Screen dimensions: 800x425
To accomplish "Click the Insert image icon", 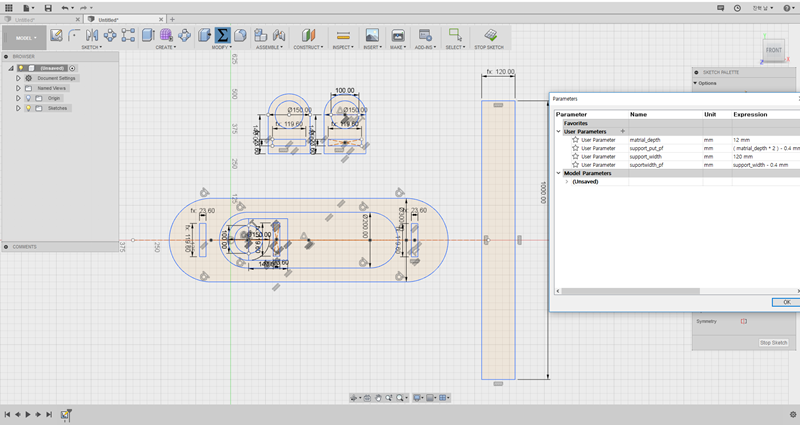I will (x=372, y=35).
